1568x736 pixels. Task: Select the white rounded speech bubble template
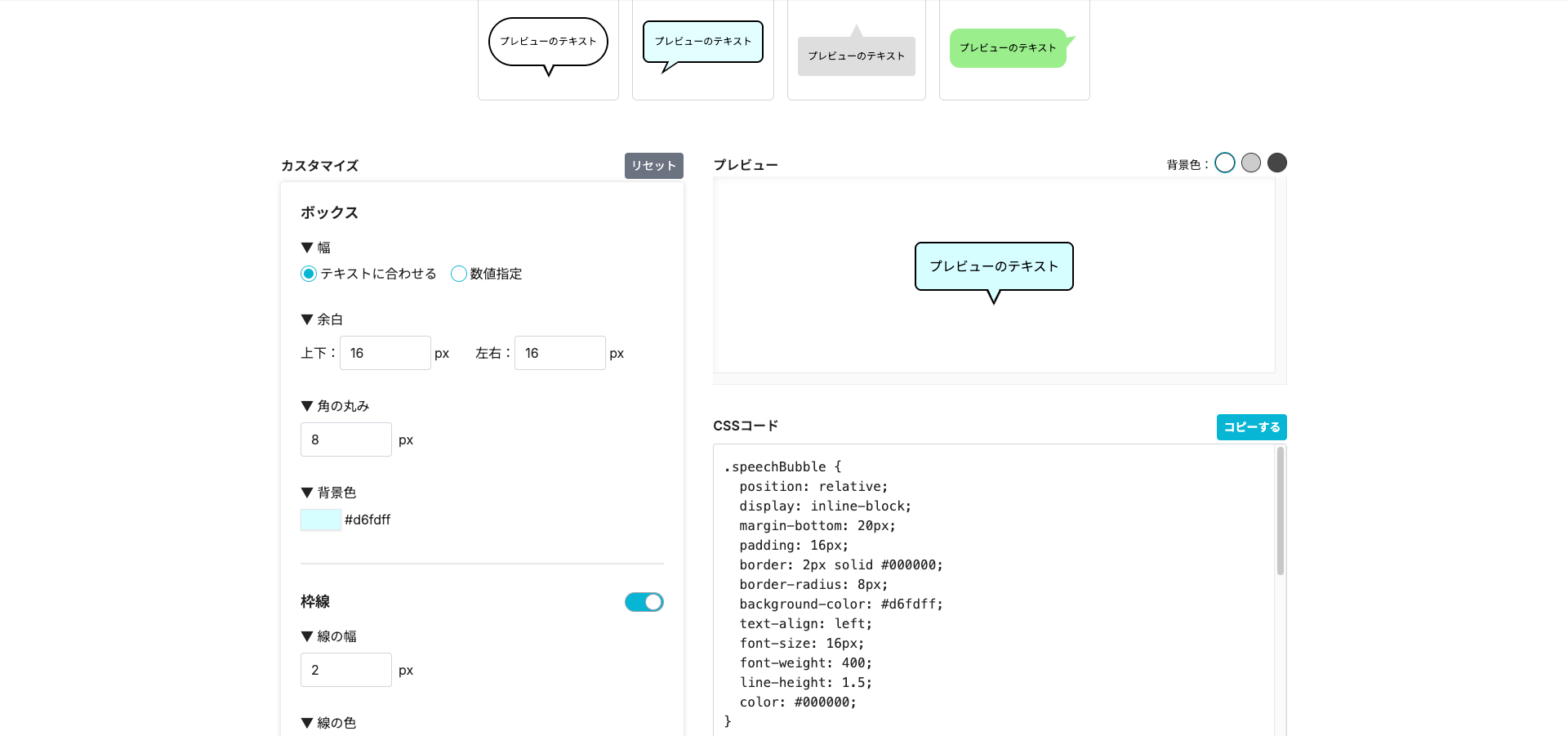(548, 48)
